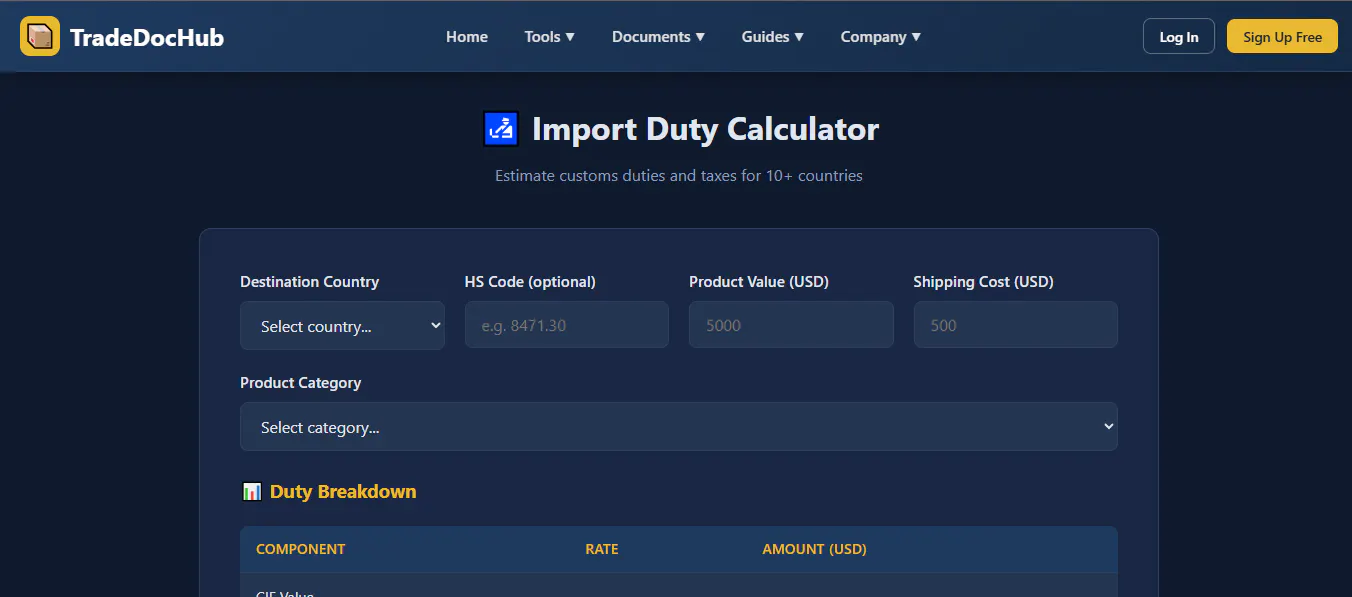Screen dimensions: 1352x597
Task: Expand the Company menu
Action: point(880,37)
